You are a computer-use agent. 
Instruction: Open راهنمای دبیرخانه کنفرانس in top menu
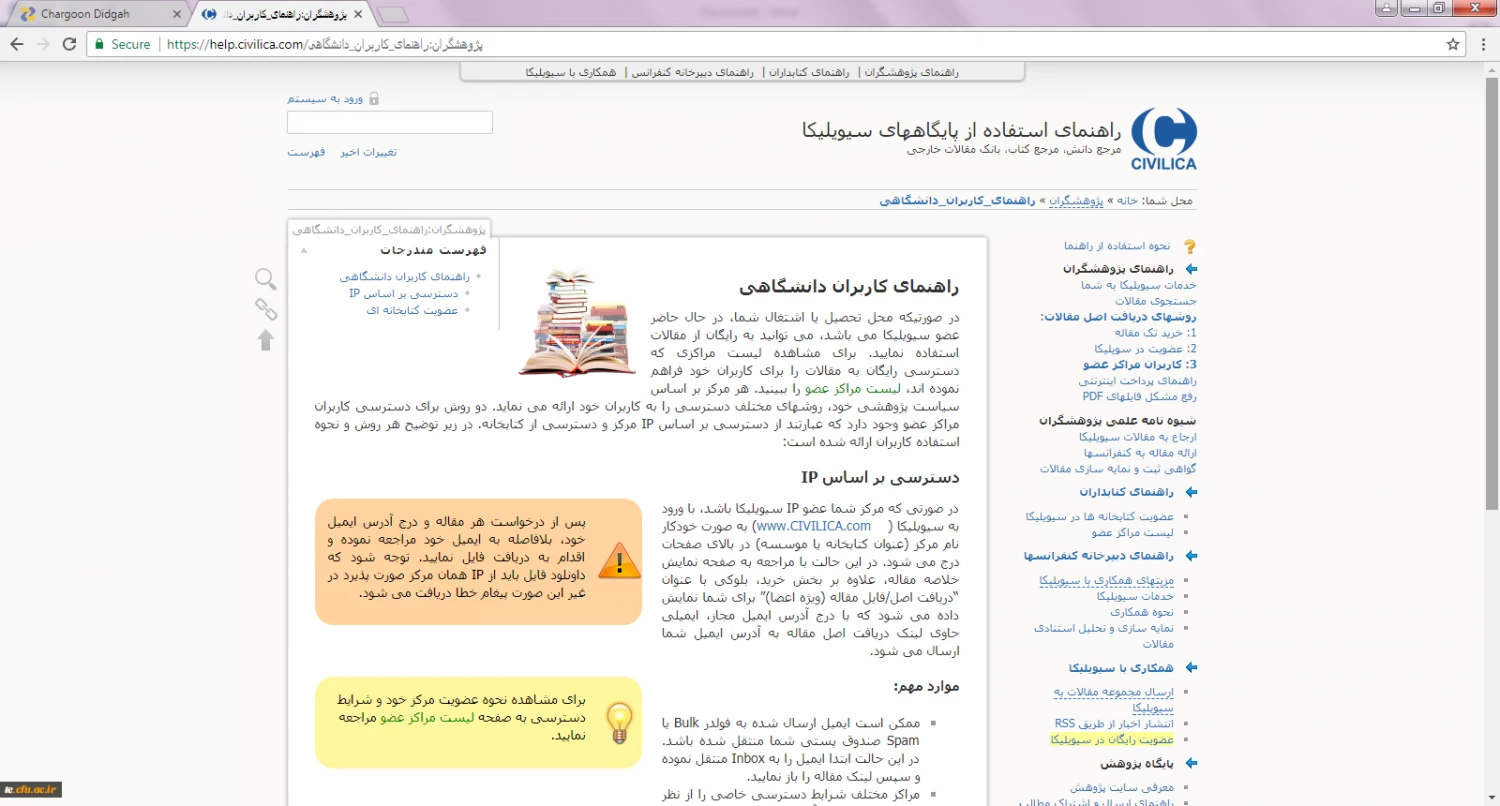694,72
